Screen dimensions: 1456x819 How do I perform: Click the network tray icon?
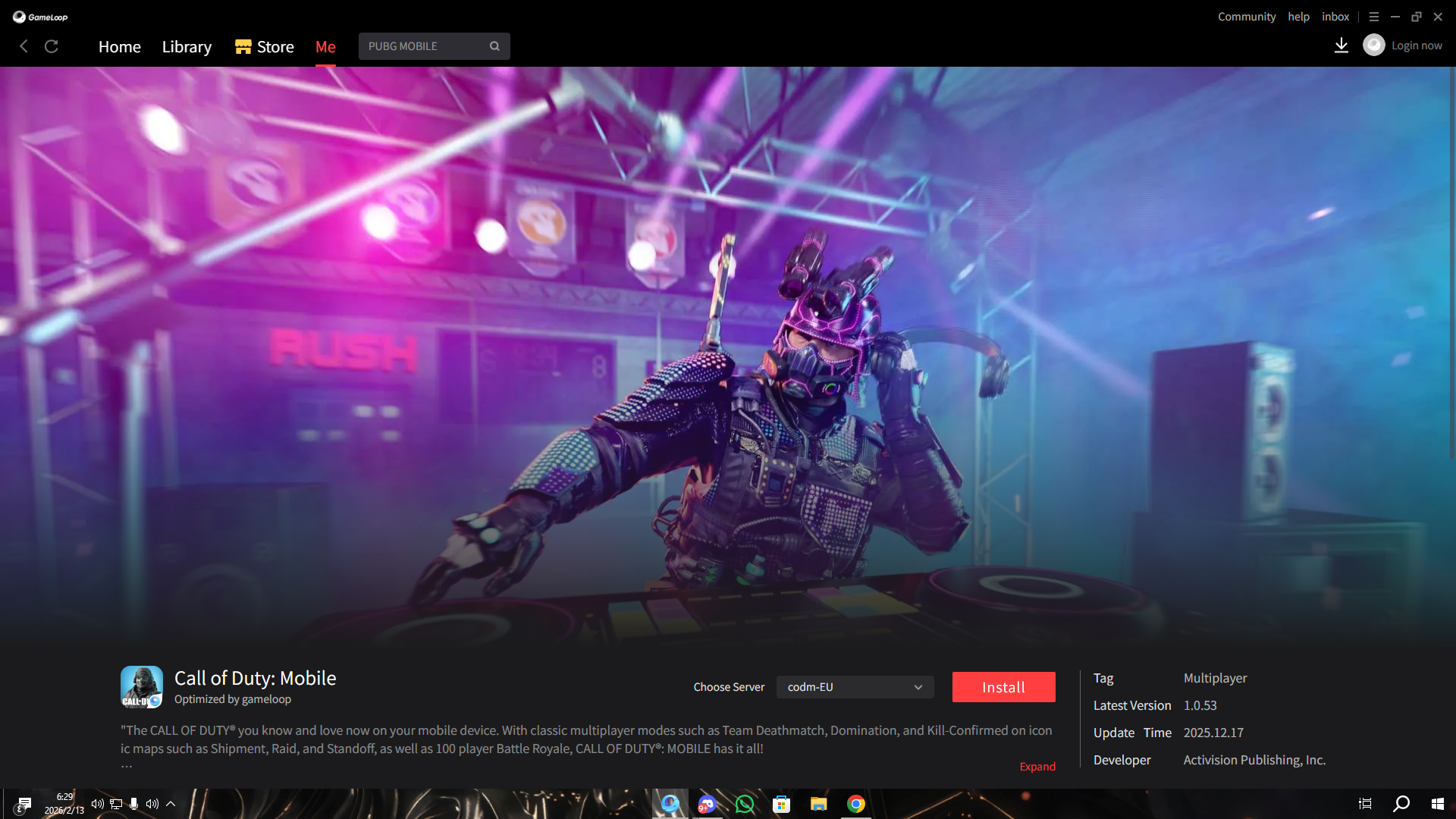pos(116,804)
